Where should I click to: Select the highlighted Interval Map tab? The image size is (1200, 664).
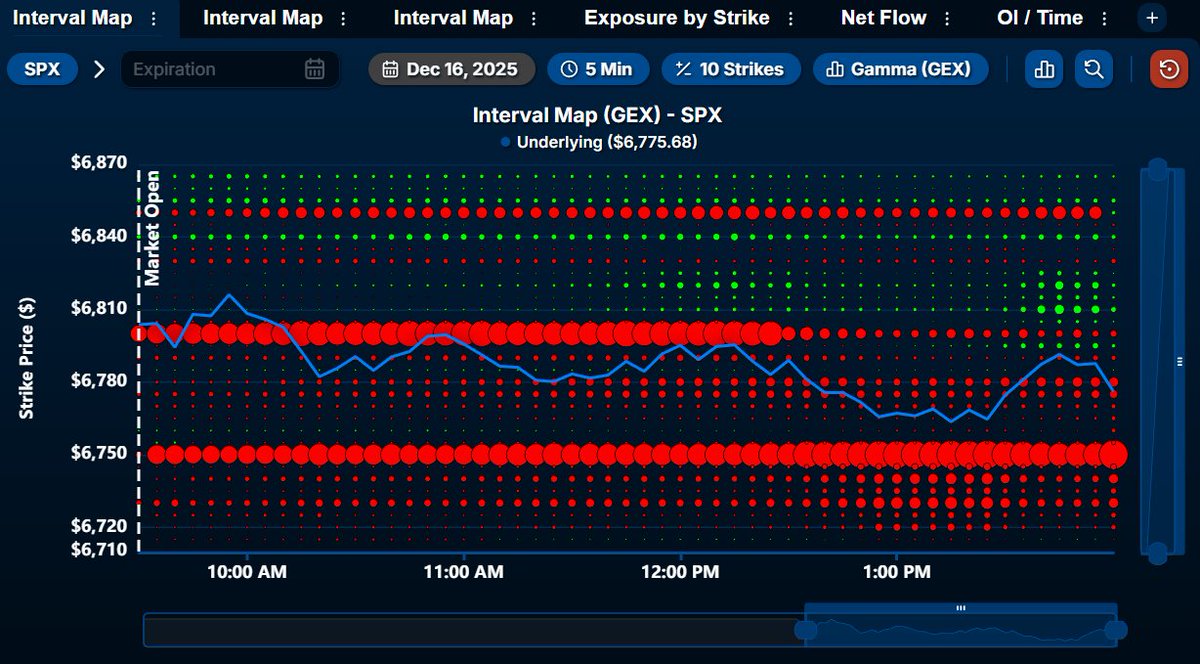(72, 18)
